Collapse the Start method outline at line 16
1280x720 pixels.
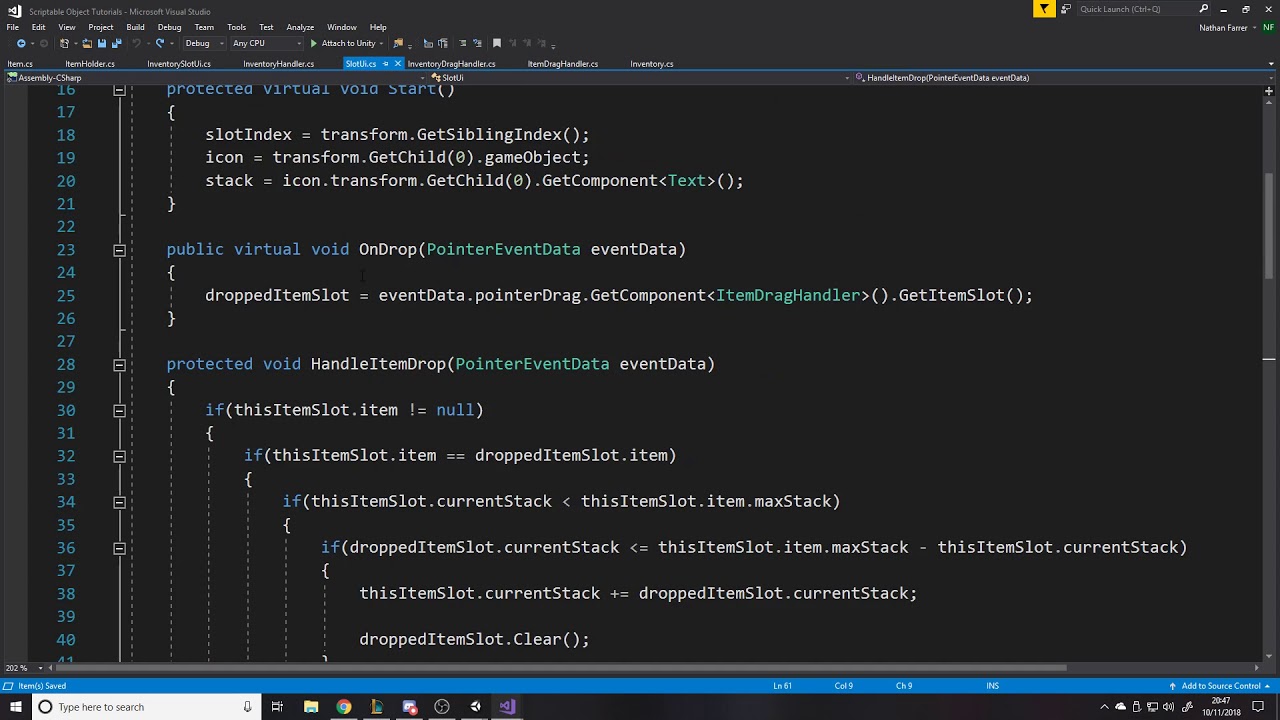pyautogui.click(x=119, y=90)
